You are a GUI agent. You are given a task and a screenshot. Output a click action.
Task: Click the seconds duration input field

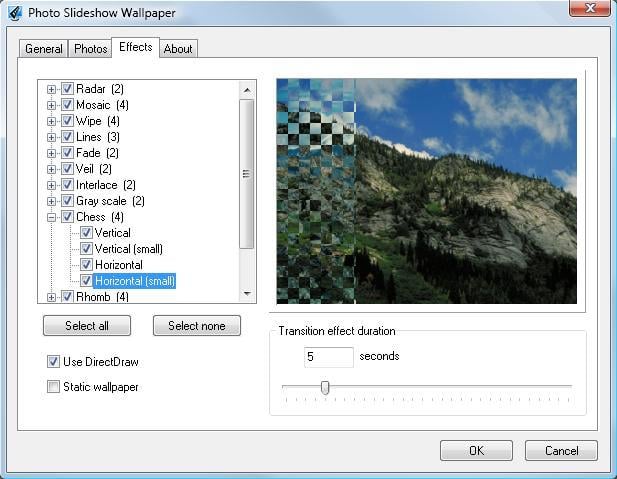pyautogui.click(x=328, y=357)
